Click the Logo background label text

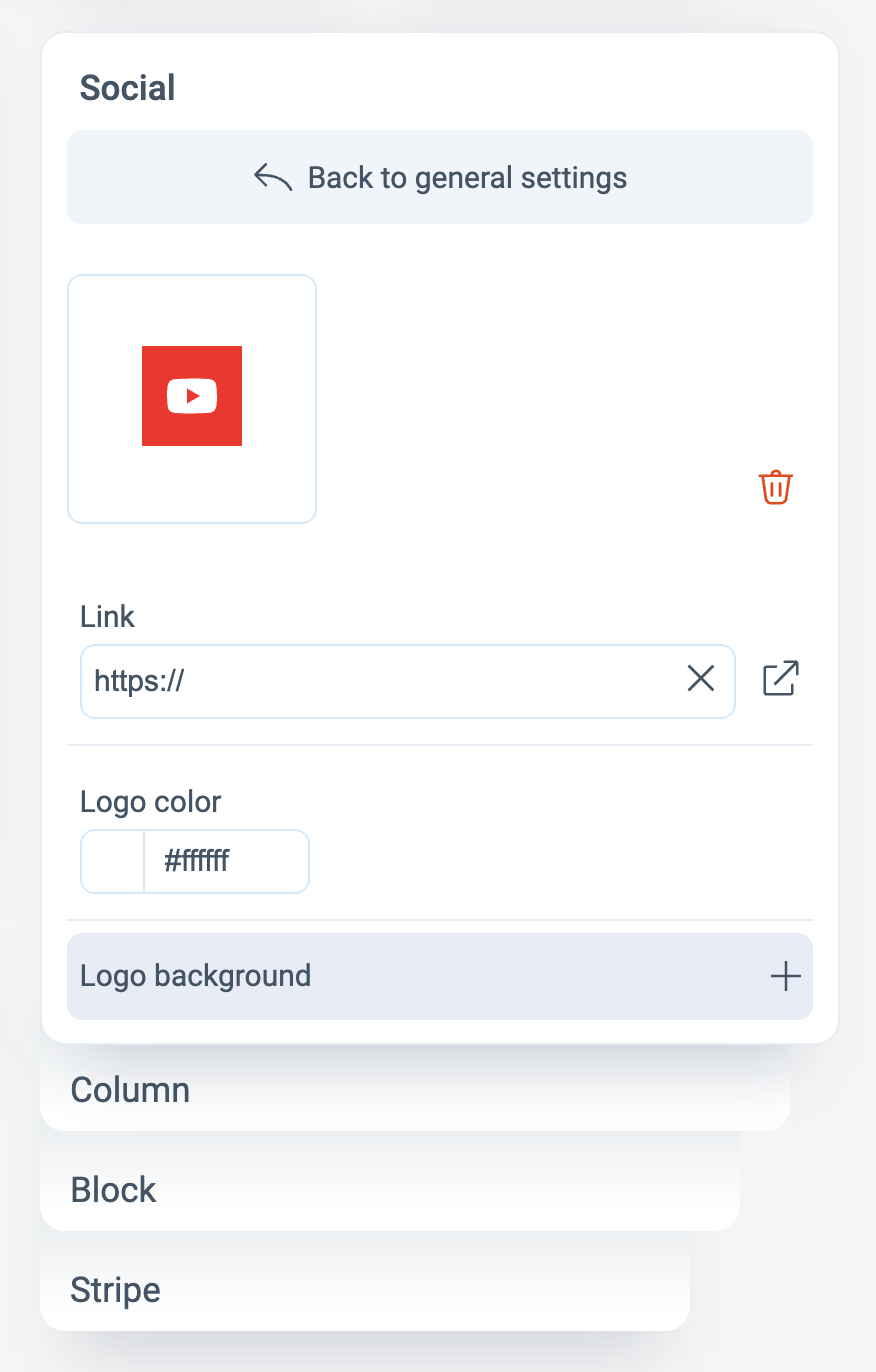pos(196,976)
